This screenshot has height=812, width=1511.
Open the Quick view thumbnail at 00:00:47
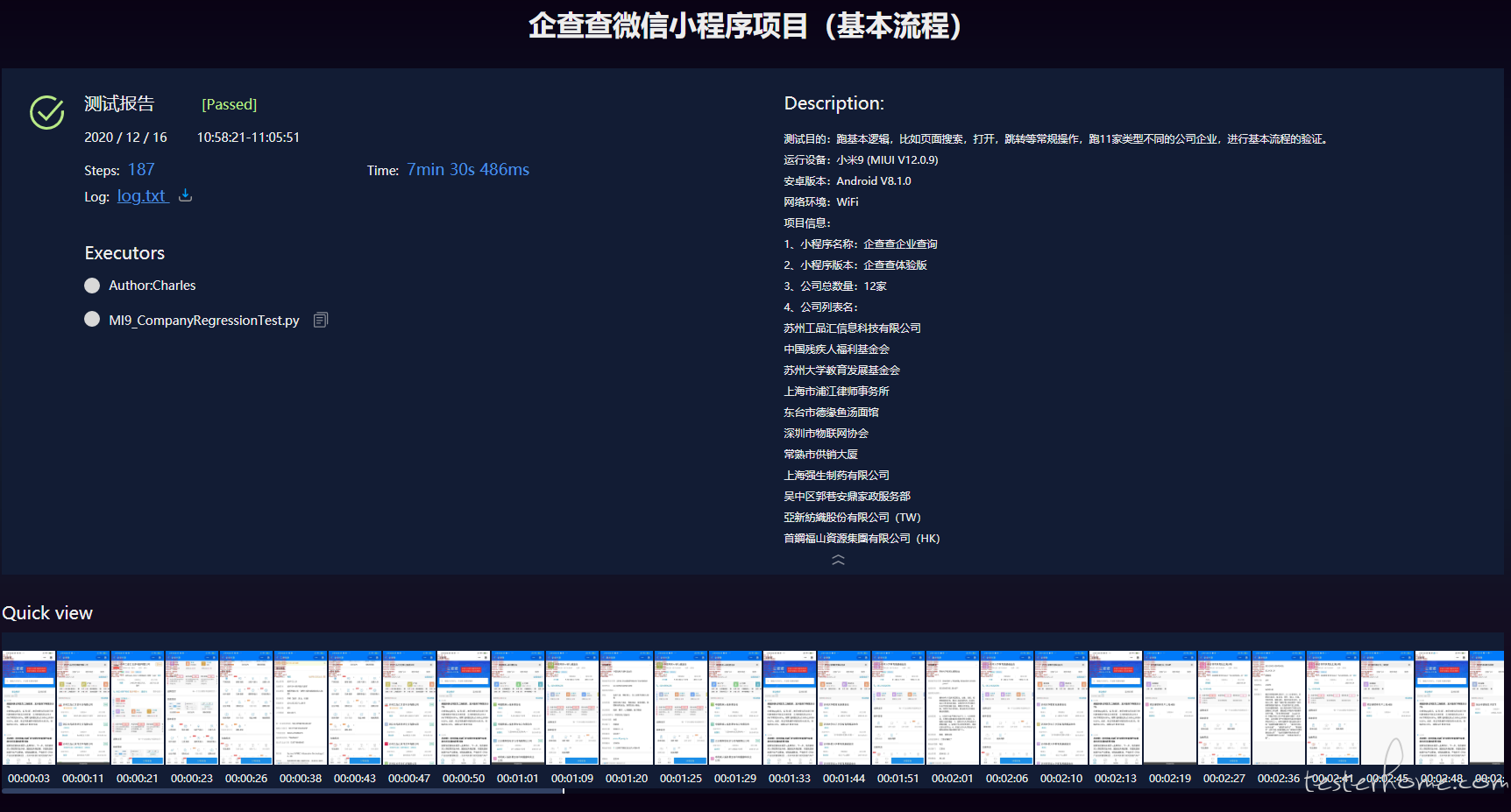409,708
